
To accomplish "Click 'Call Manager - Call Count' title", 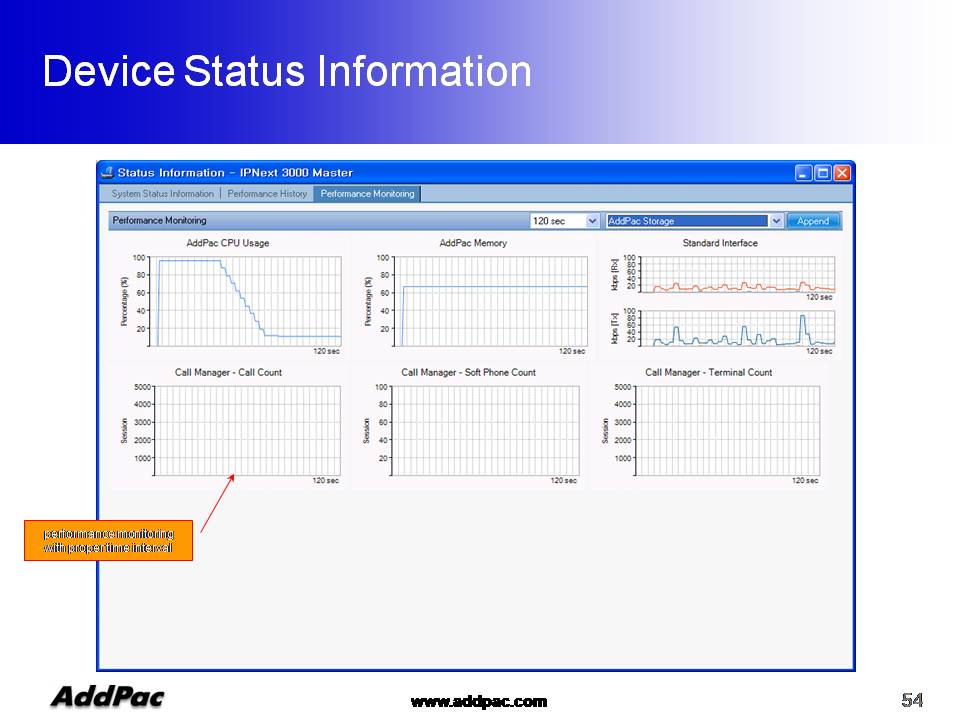I will pyautogui.click(x=228, y=372).
